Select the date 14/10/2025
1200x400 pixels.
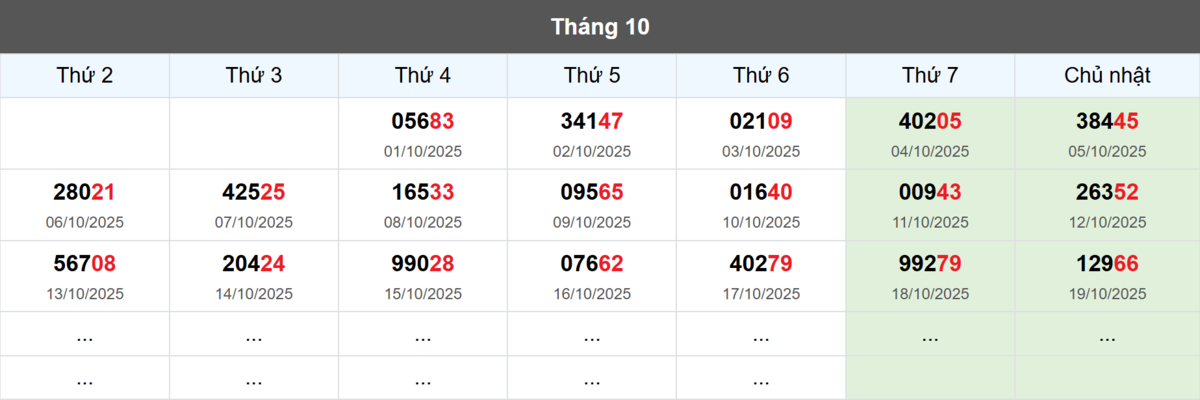[x=253, y=294]
